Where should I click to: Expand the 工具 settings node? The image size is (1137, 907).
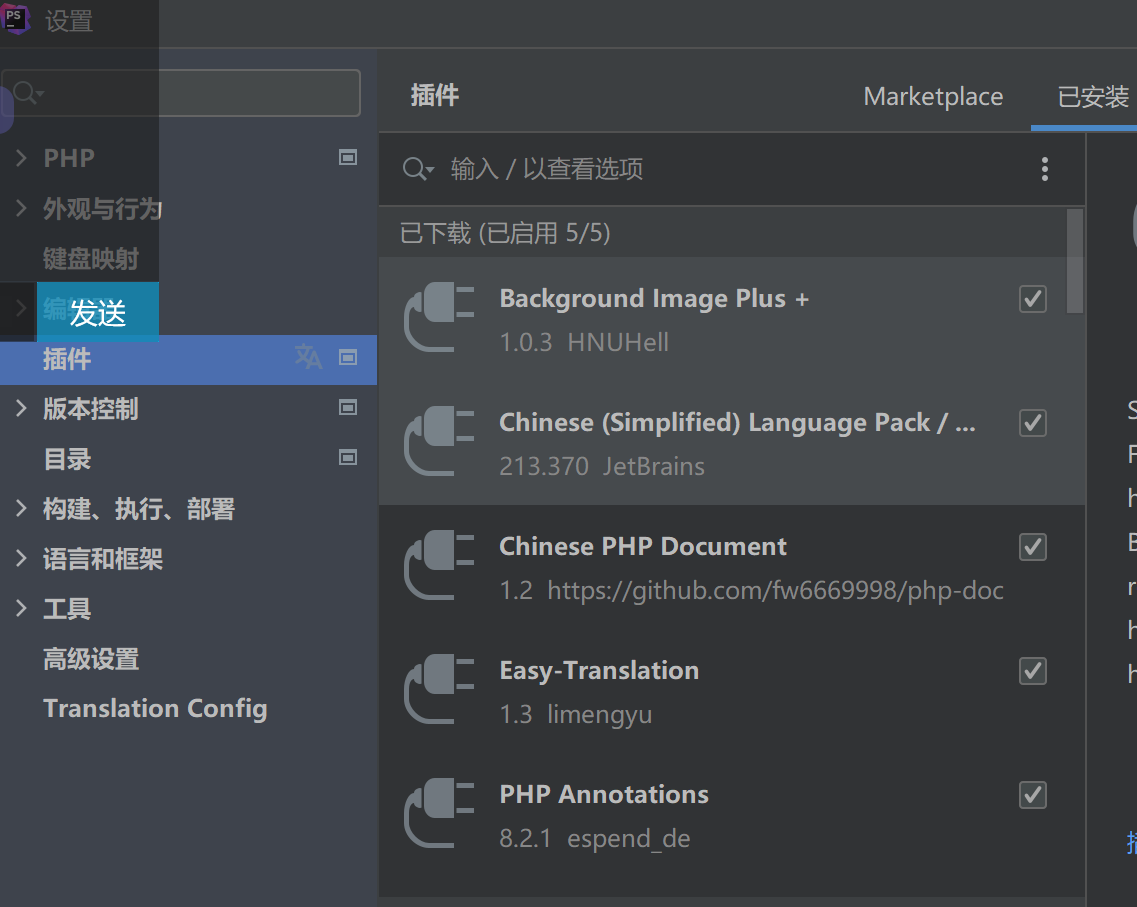point(21,608)
